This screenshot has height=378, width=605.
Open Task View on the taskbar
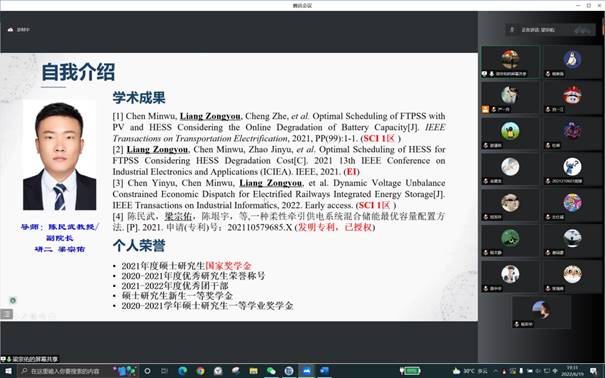coord(164,371)
